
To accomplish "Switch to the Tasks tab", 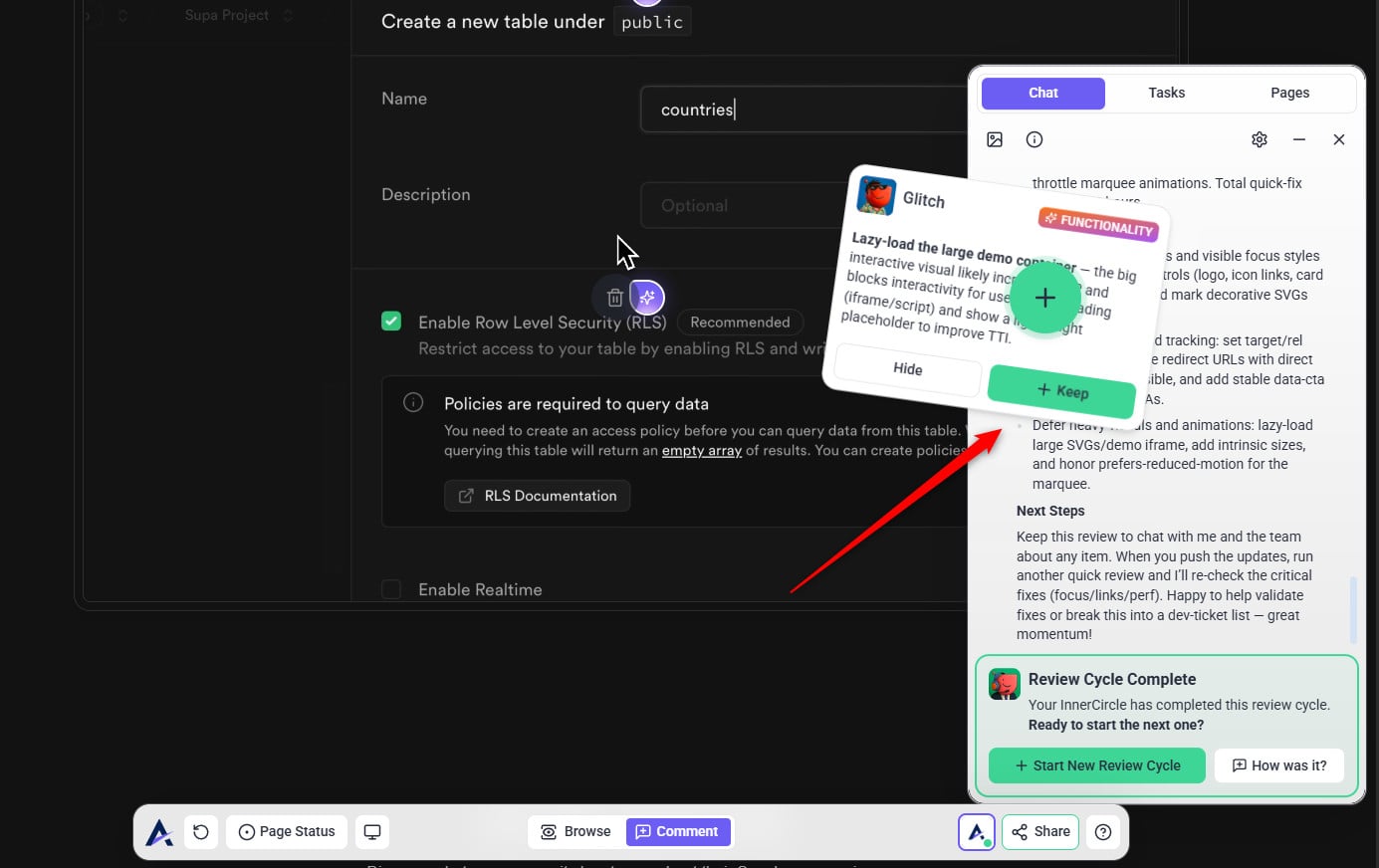I will 1166,93.
